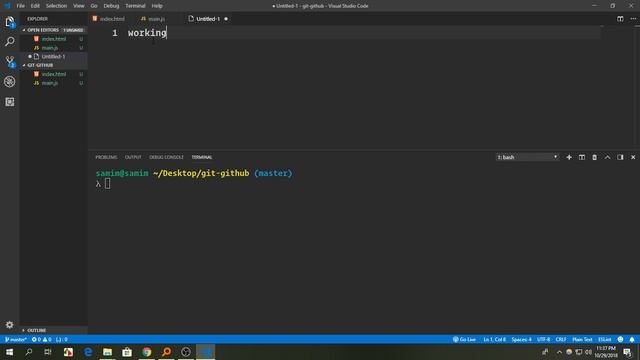Viewport: 640px width, 360px height.
Task: Open Task View in taskbar
Action: click(48, 352)
